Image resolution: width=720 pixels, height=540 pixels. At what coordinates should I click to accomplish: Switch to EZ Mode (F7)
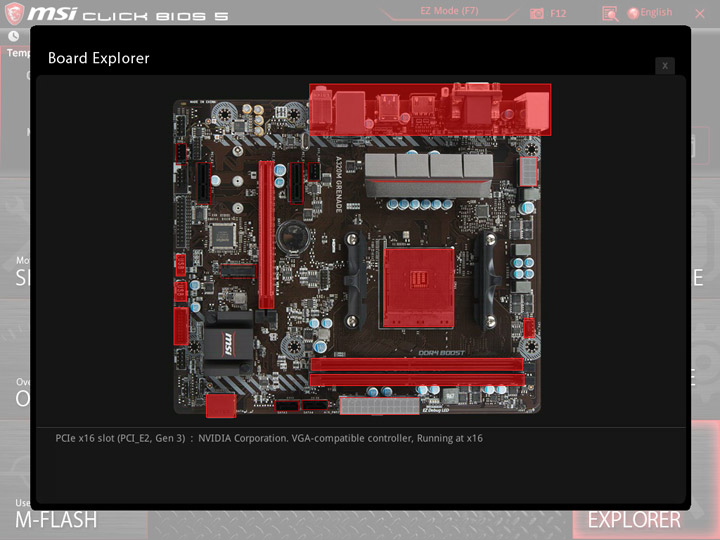coord(449,11)
